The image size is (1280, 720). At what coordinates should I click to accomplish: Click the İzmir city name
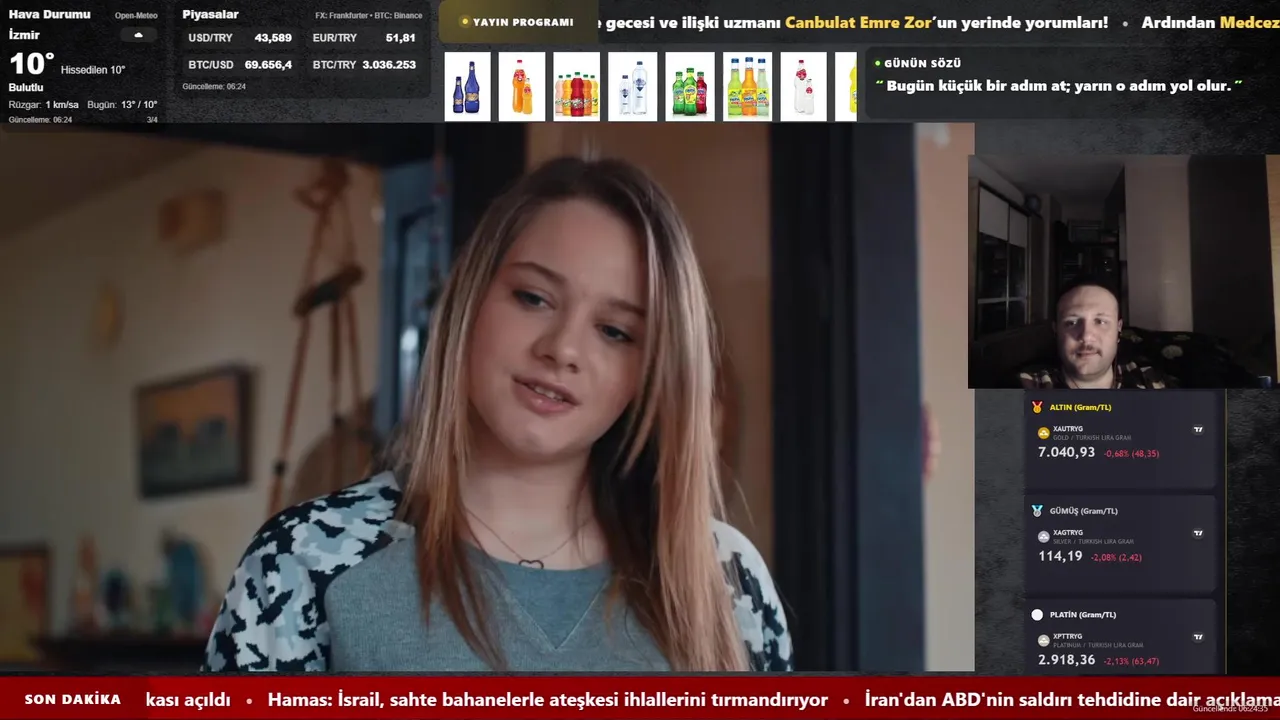24,35
